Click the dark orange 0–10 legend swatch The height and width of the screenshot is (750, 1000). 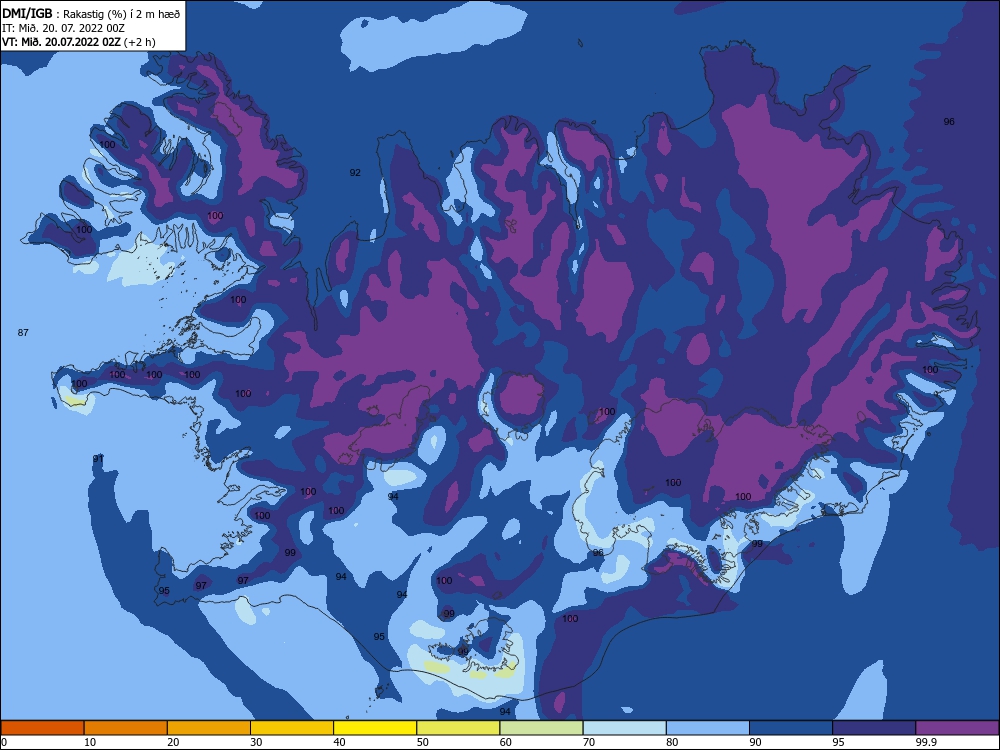point(42,728)
